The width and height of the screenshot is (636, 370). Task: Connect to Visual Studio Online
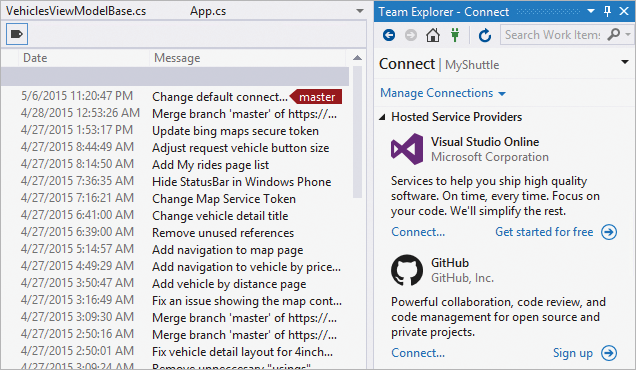(x=418, y=232)
